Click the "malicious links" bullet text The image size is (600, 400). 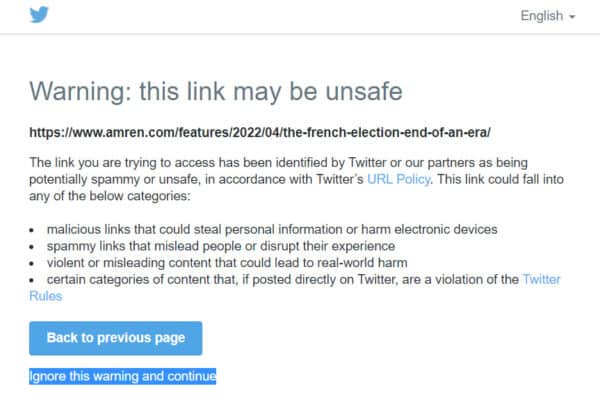(272, 229)
